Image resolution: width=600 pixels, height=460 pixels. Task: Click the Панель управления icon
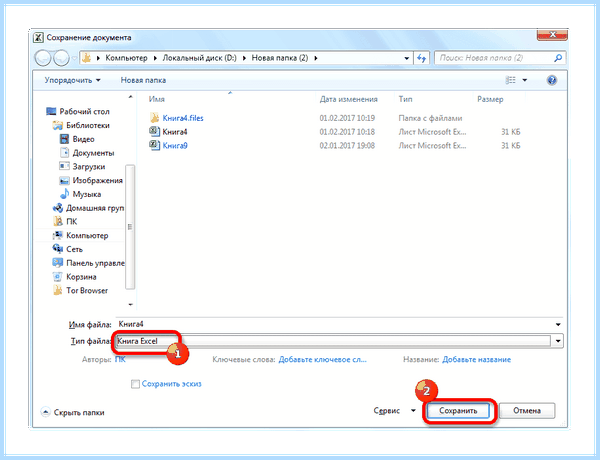click(x=58, y=263)
